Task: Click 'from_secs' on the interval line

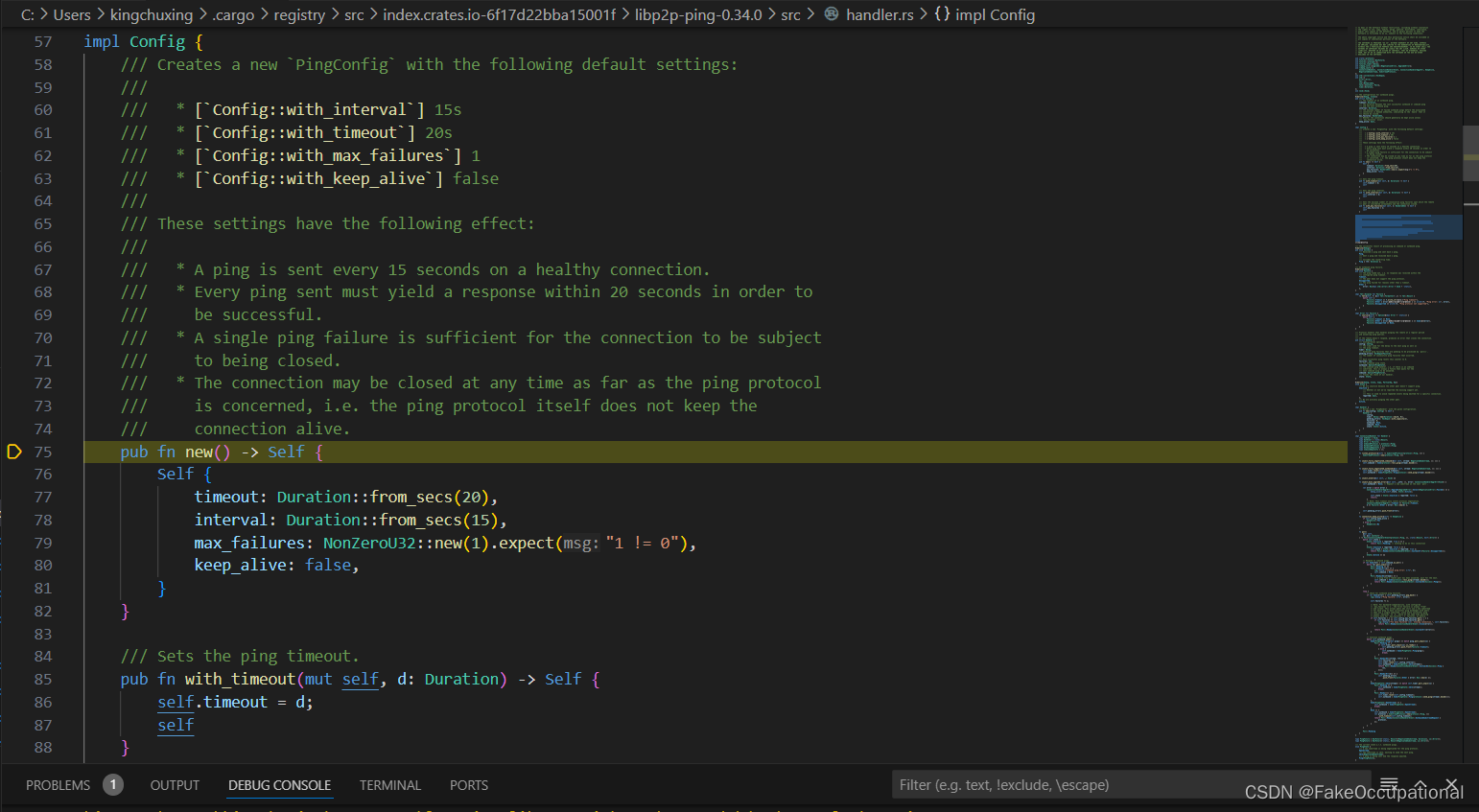Action: [x=420, y=520]
